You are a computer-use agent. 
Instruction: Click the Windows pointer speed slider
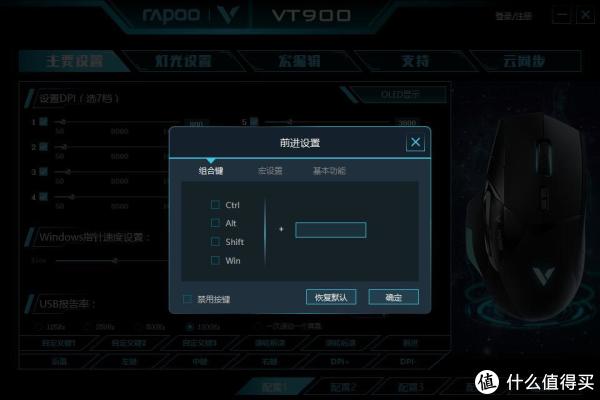(x=112, y=261)
